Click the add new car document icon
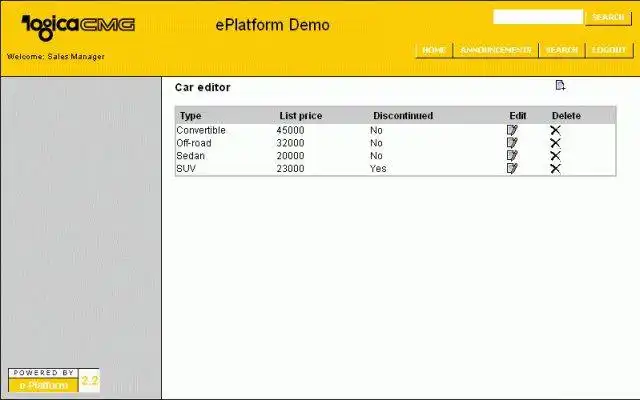The width and height of the screenshot is (640, 400). pyautogui.click(x=560, y=85)
